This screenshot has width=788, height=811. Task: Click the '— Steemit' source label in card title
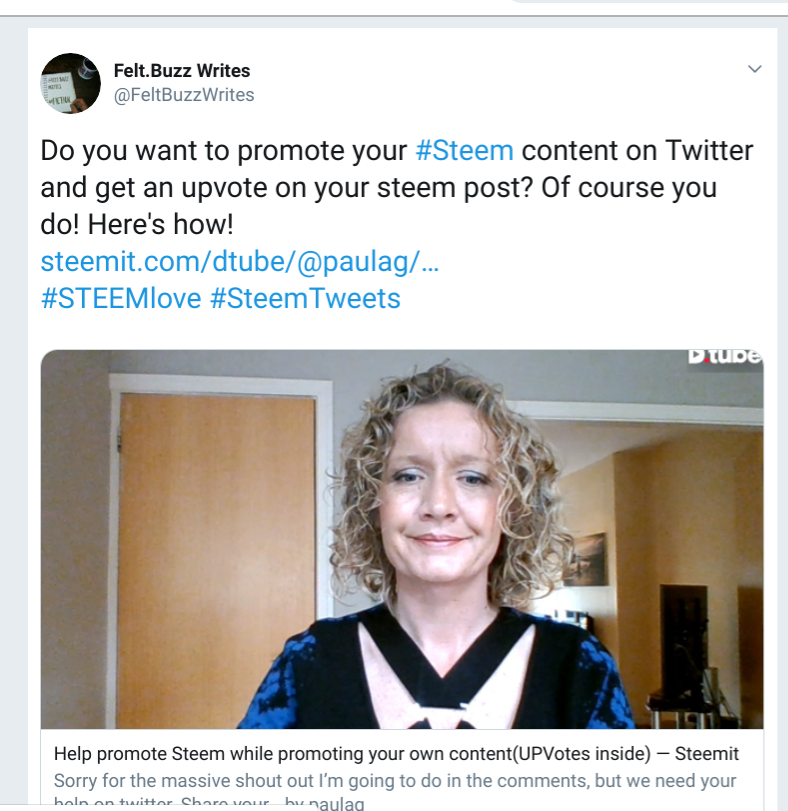(698, 754)
